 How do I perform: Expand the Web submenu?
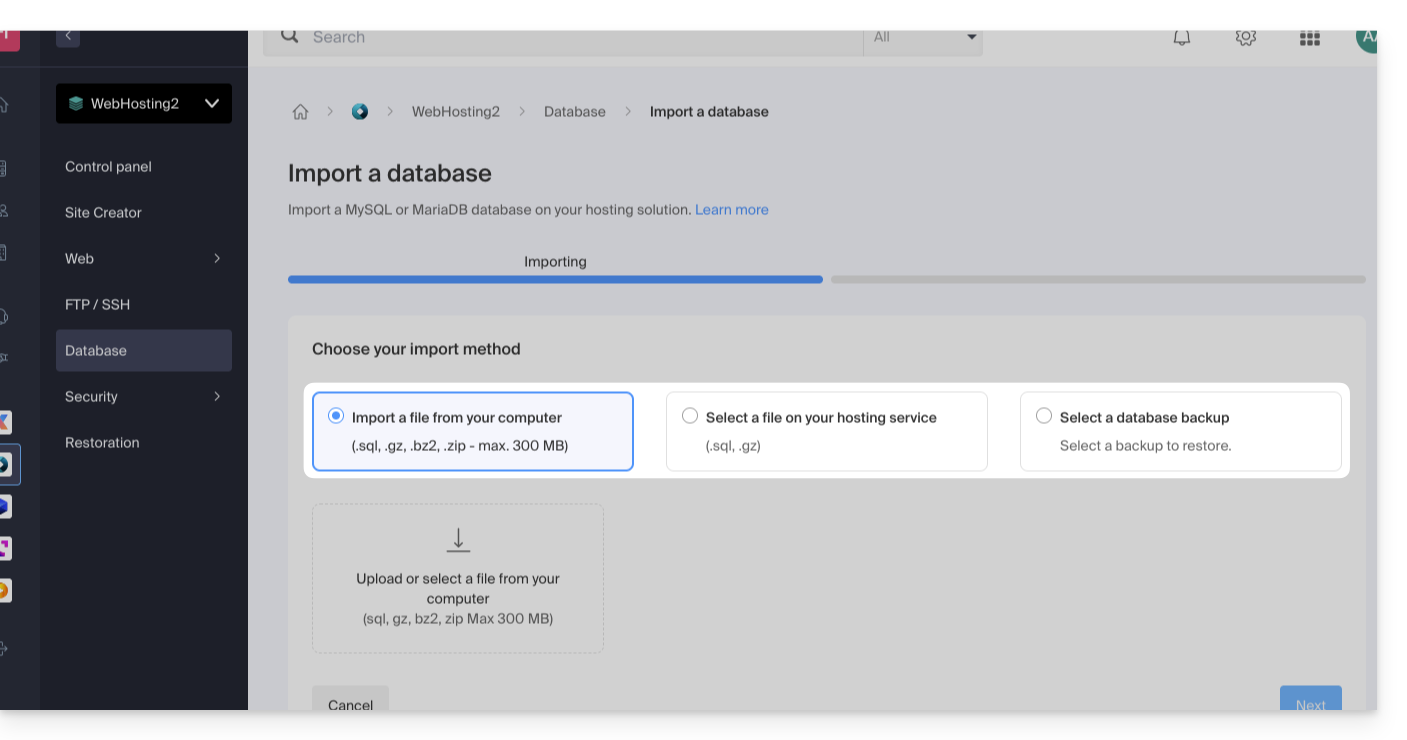click(144, 259)
